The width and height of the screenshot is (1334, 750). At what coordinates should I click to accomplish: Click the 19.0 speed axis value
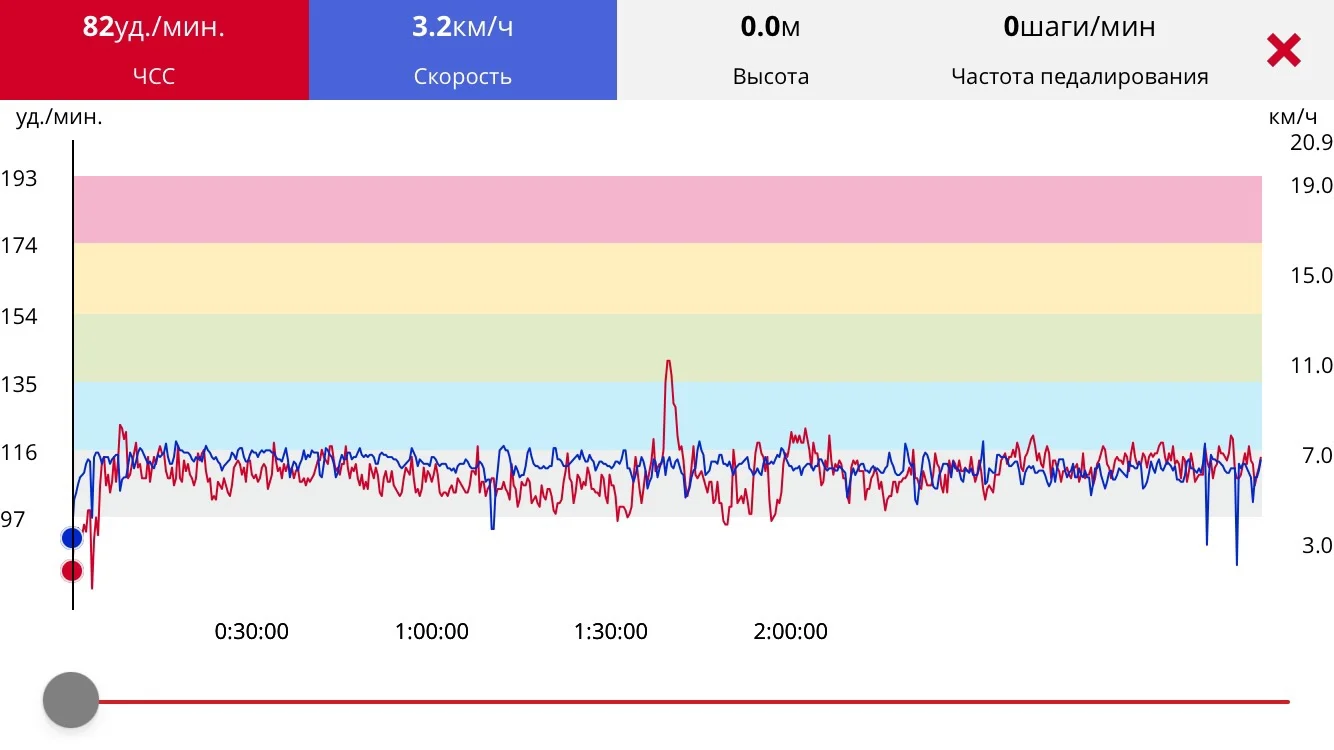[x=1311, y=186]
